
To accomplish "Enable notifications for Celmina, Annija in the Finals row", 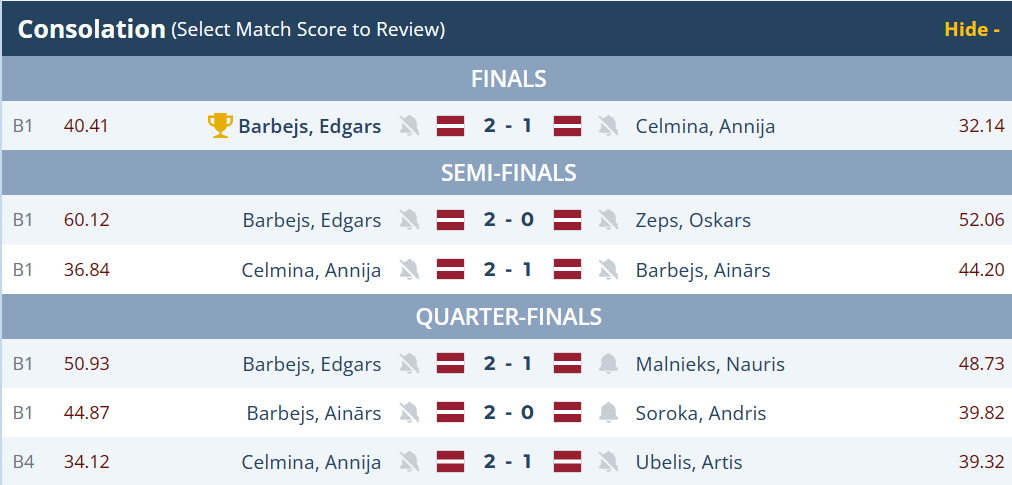I will (608, 126).
